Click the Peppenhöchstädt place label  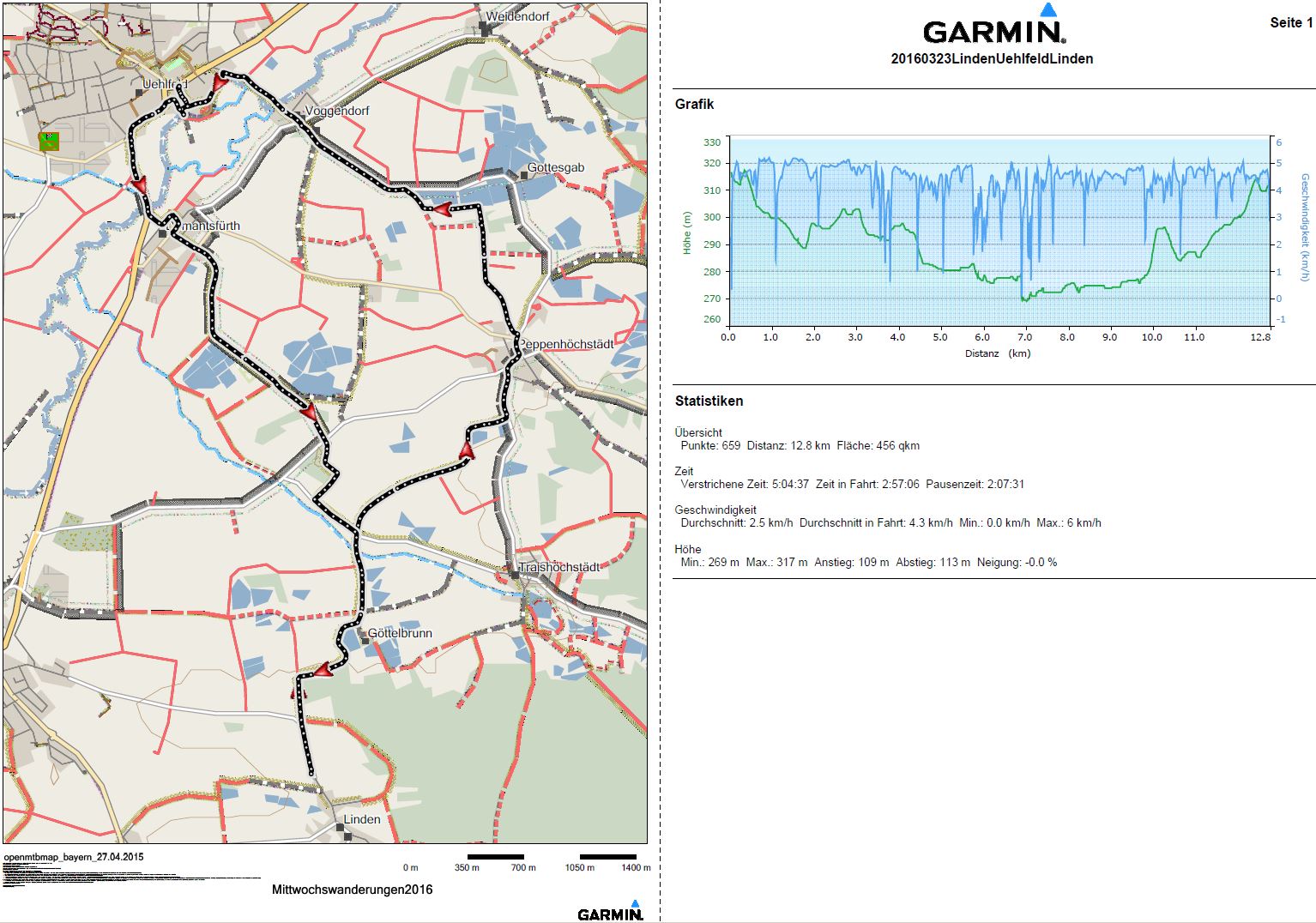pyautogui.click(x=567, y=344)
